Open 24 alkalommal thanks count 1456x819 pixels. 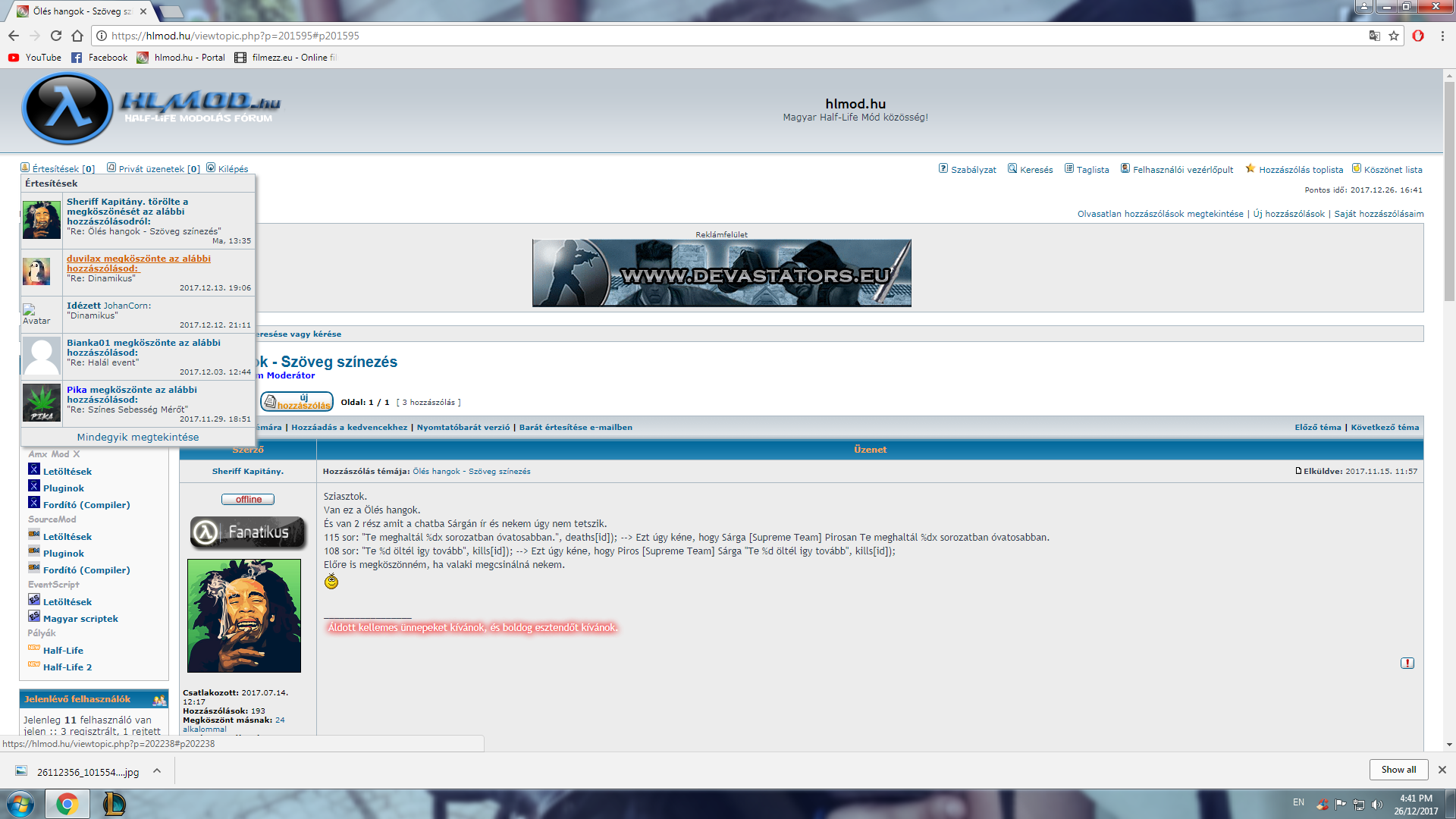(x=234, y=724)
